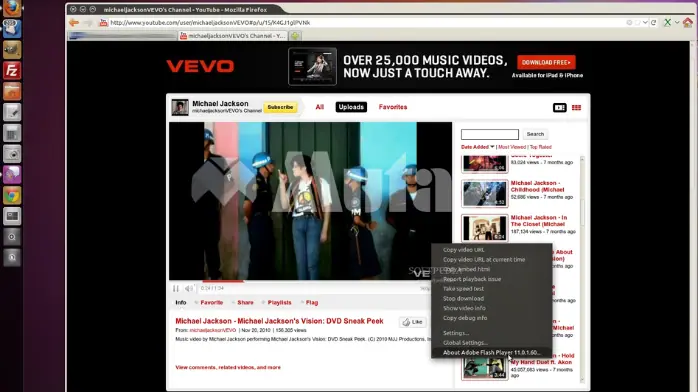Open the Info tab under video
Screen dimensions: 698x392
click(181, 303)
